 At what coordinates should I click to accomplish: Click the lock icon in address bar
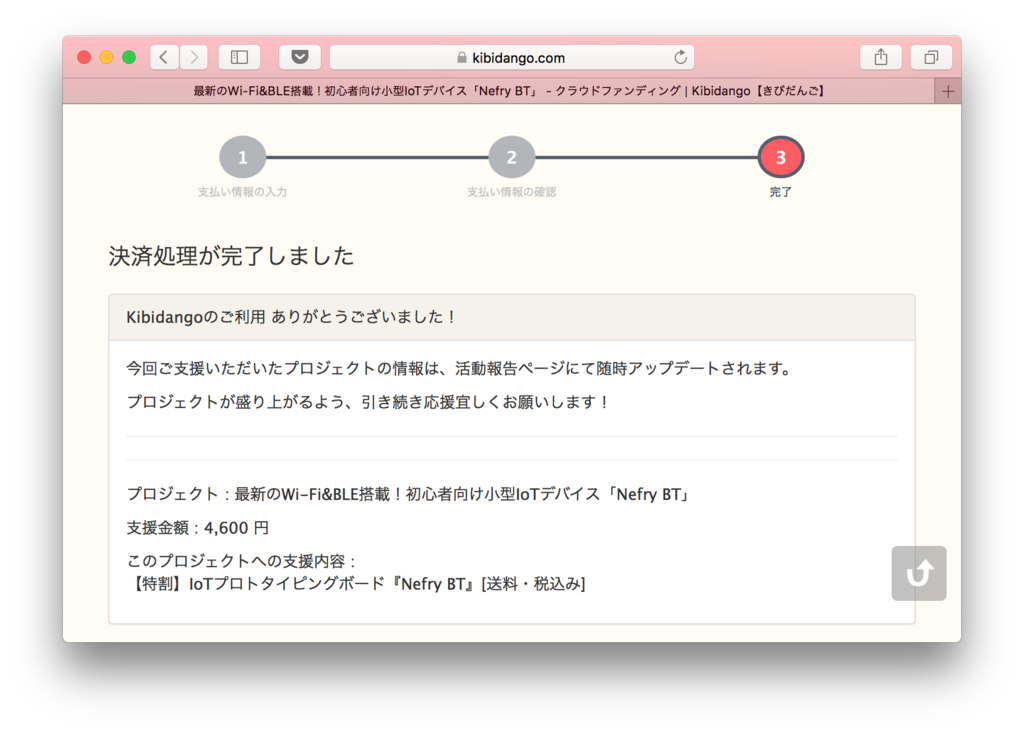[462, 58]
